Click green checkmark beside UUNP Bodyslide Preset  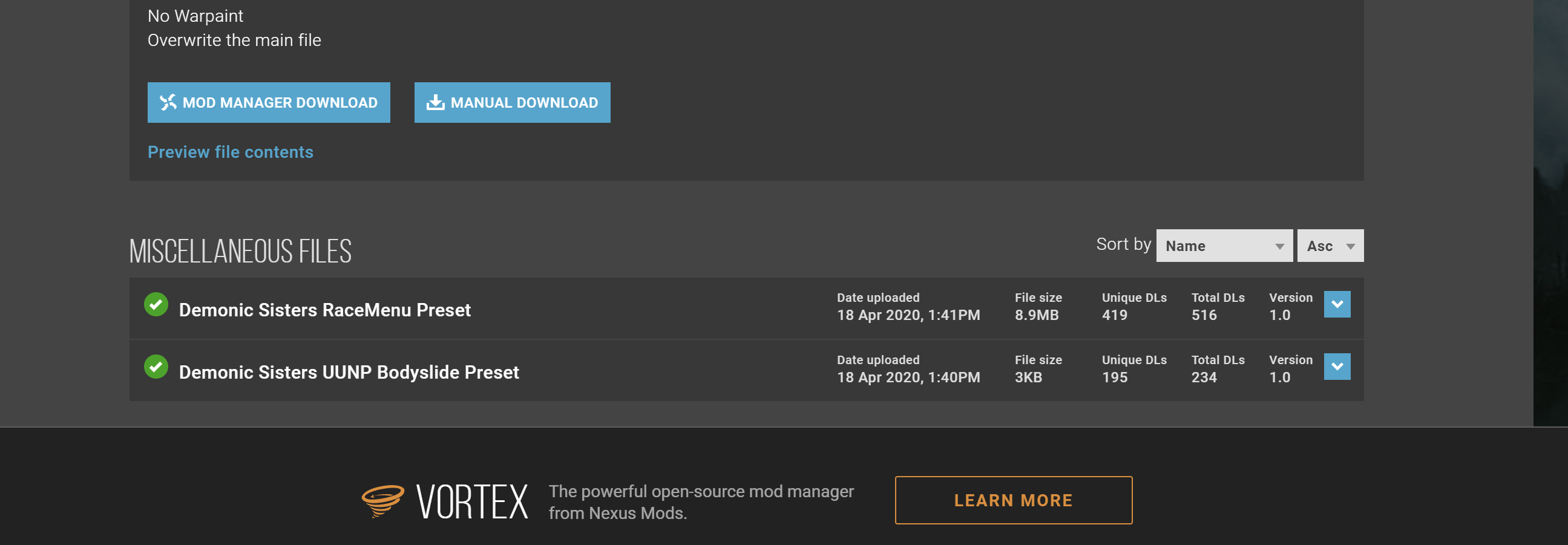pos(156,367)
